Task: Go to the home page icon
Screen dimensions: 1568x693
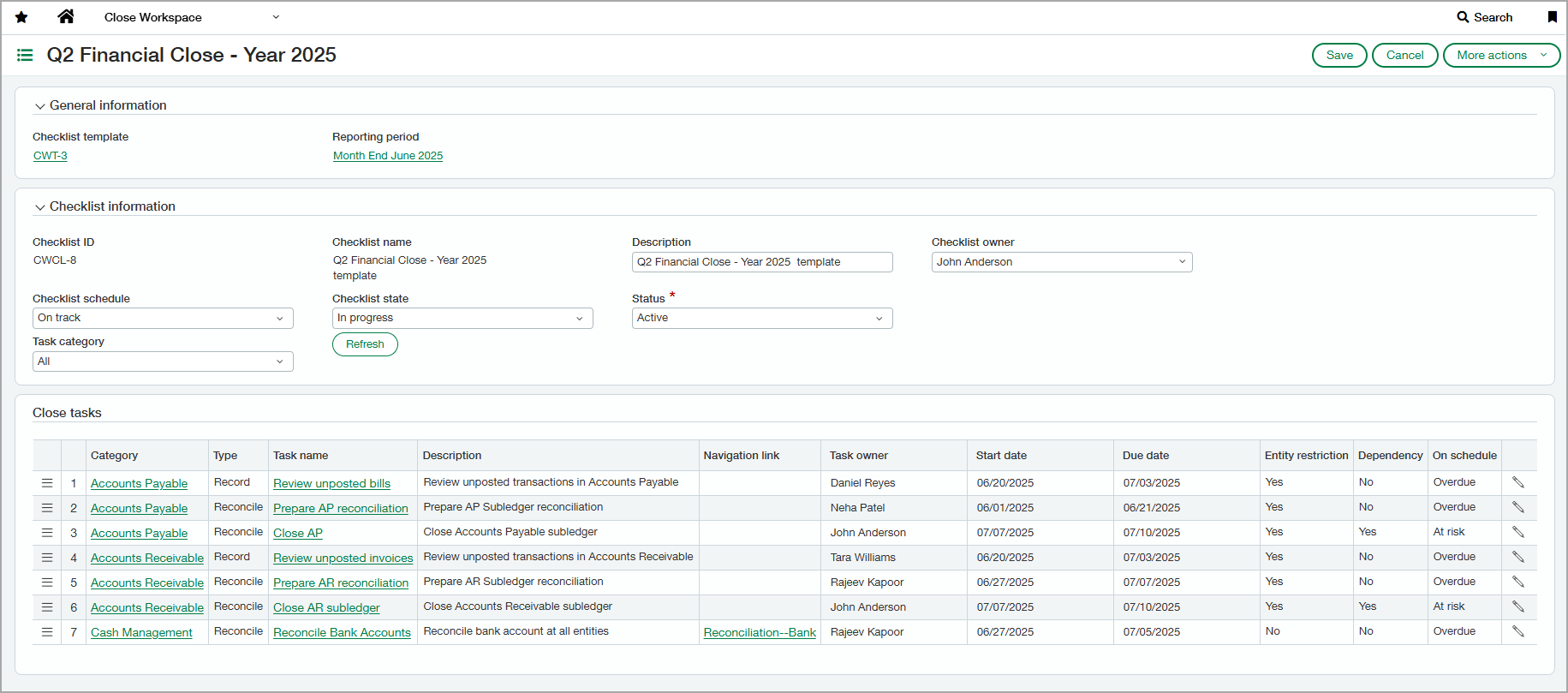Action: (66, 16)
